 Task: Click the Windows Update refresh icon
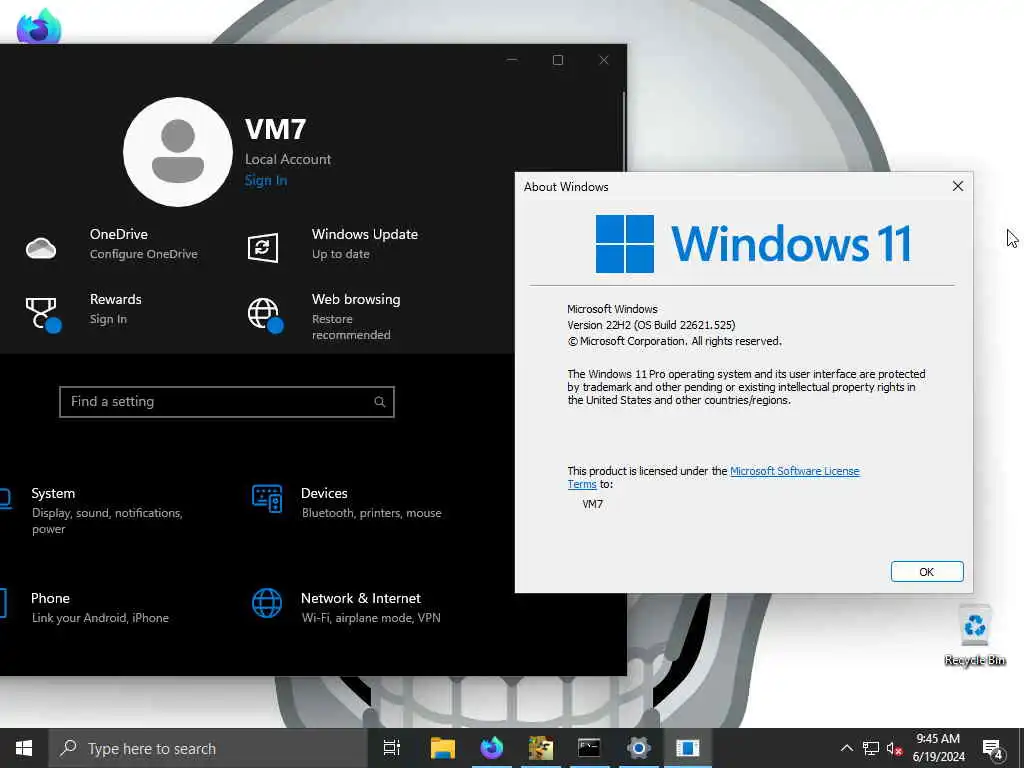[x=263, y=248]
